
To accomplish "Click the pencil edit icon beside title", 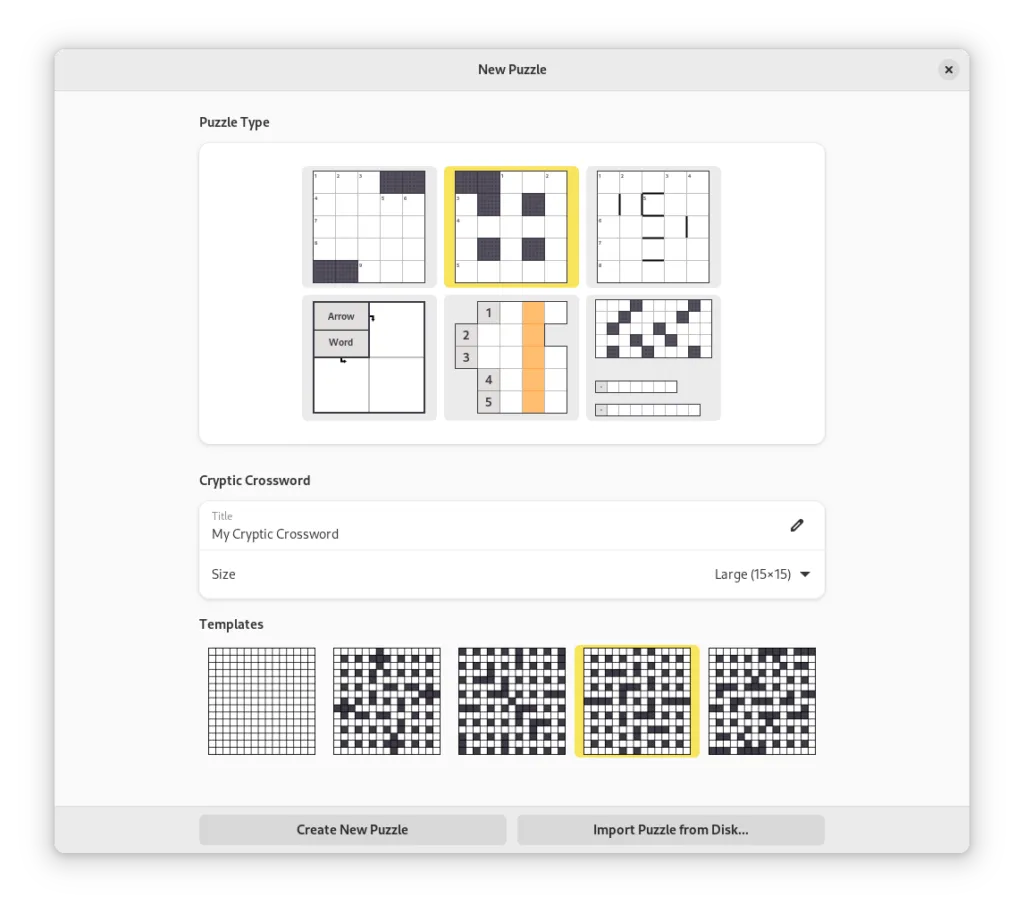I will [x=796, y=525].
